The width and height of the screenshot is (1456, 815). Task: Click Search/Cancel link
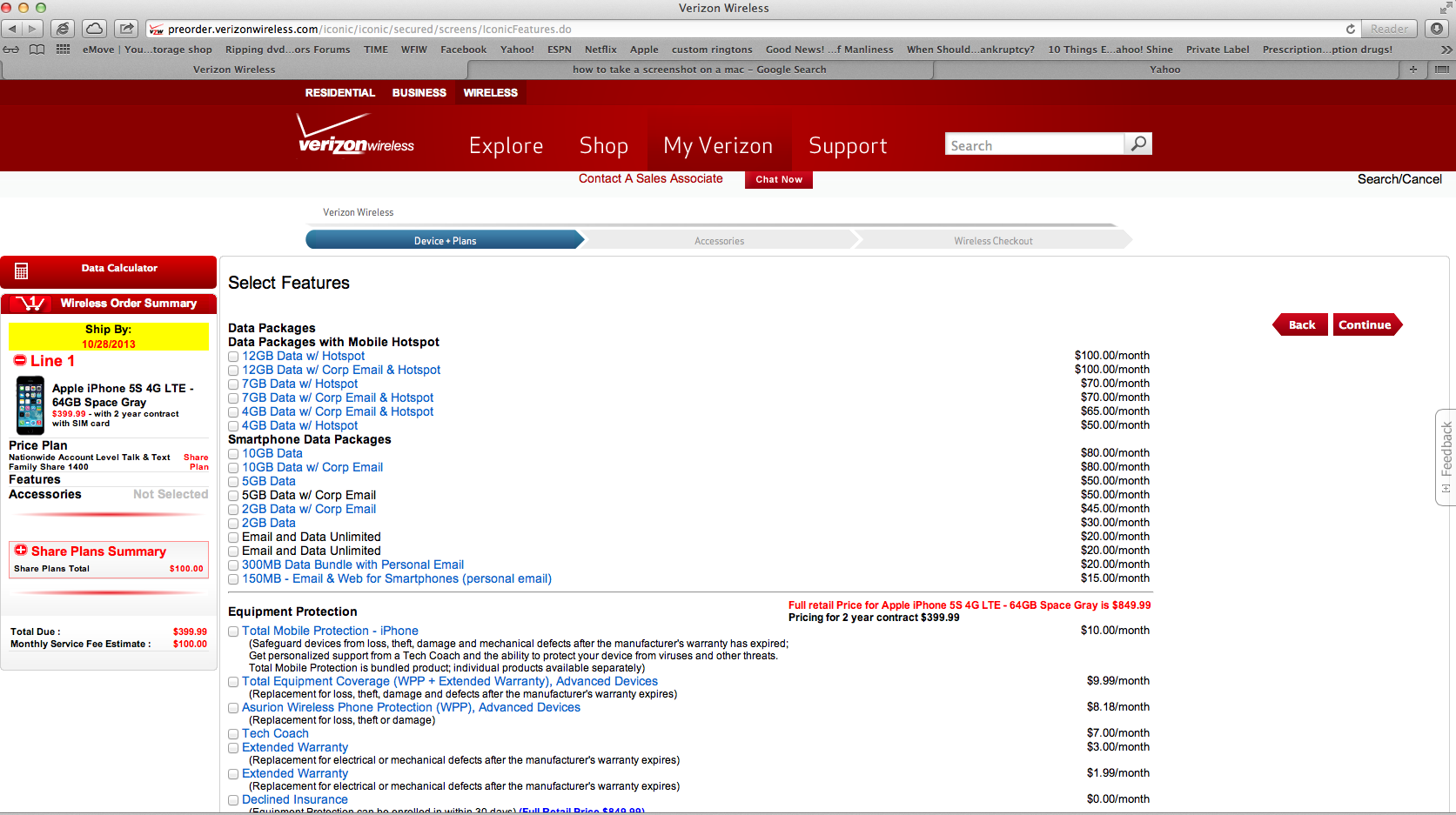tap(1399, 179)
